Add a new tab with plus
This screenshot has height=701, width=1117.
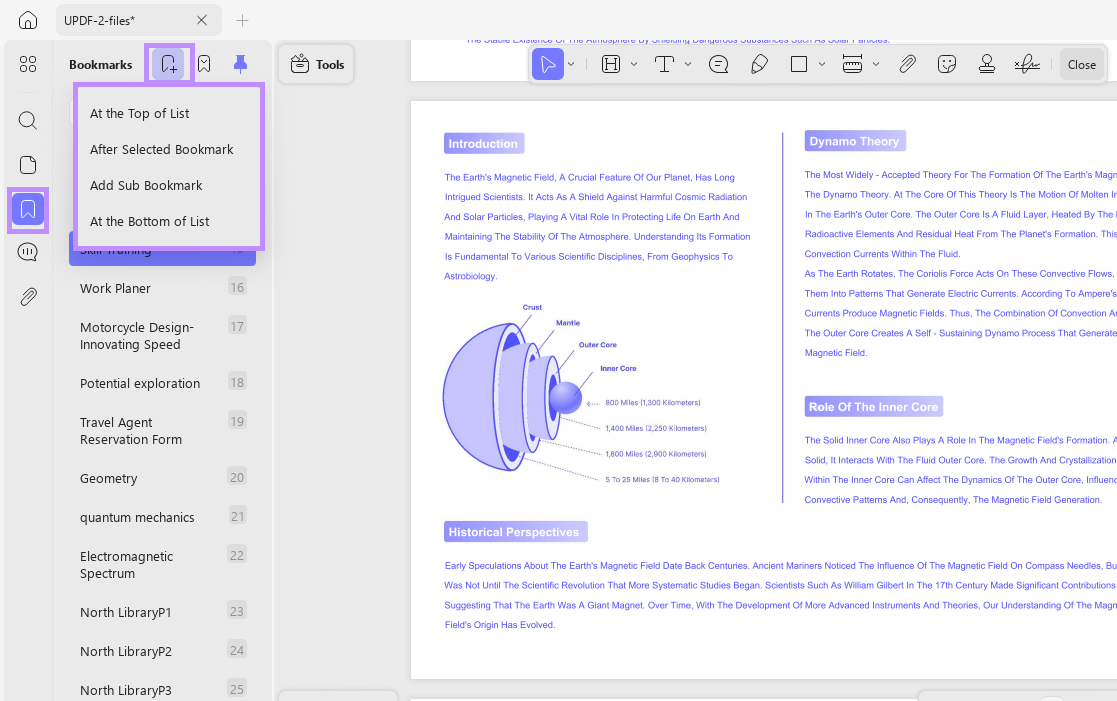coord(242,21)
